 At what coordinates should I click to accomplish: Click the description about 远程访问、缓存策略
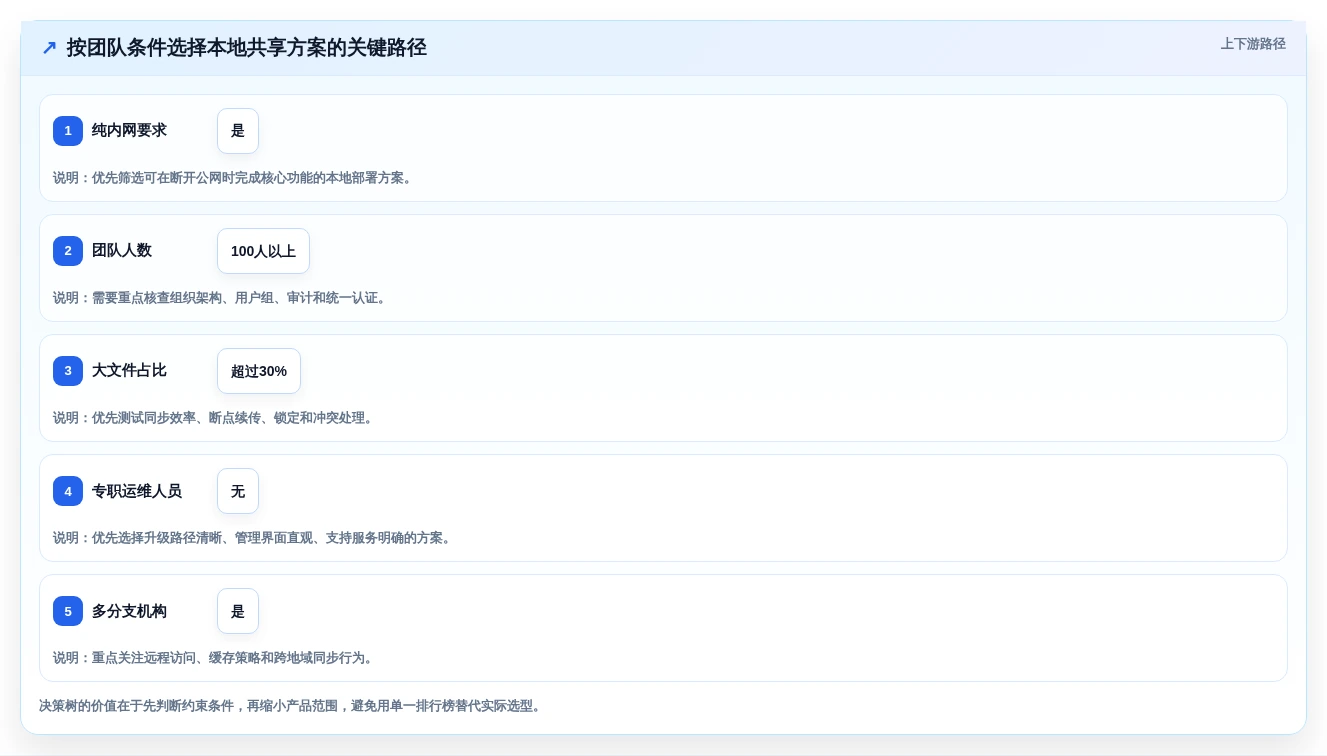click(215, 658)
